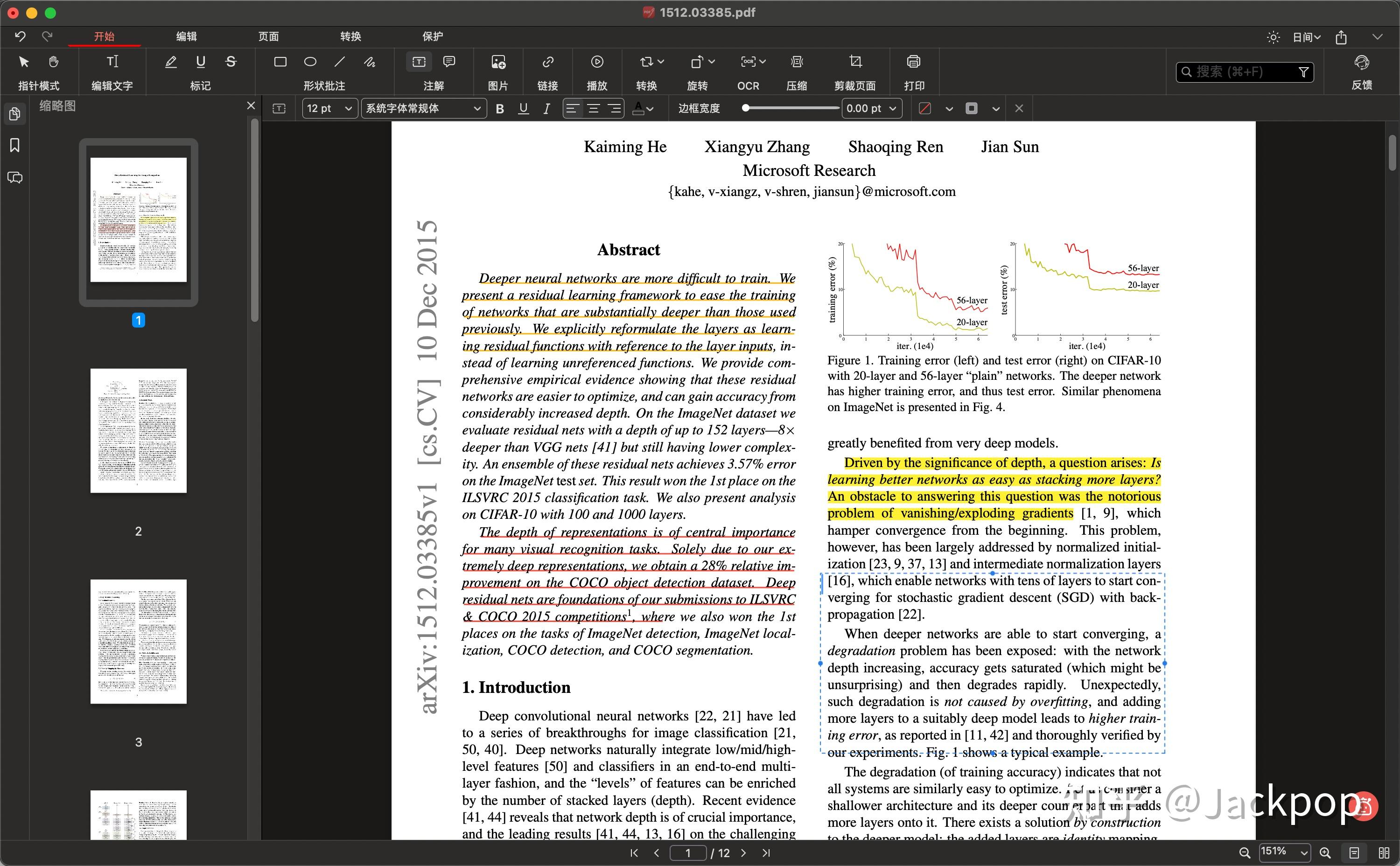Expand the system font family dropdown
This screenshot has width=1400, height=866.
(x=423, y=108)
